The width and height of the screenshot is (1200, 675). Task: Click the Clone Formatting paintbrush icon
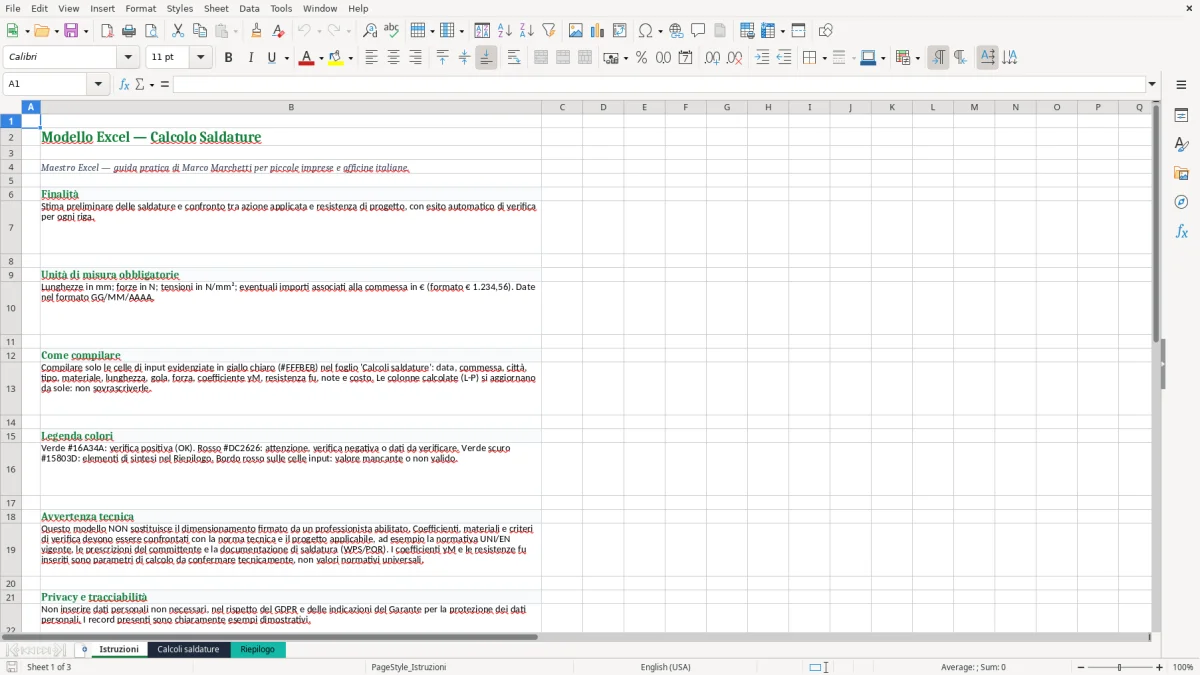(x=257, y=31)
